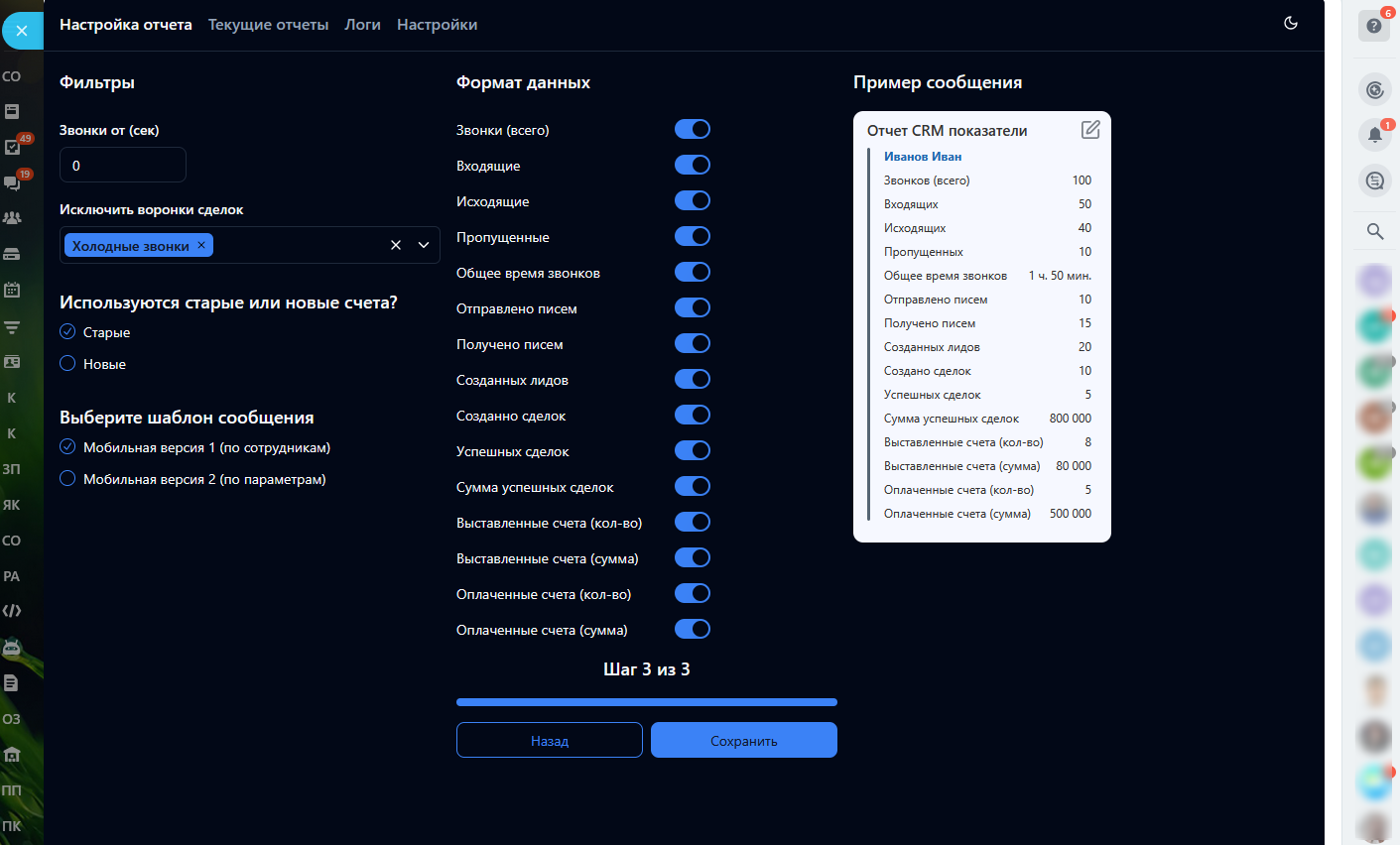Click the dark mode moon icon
Image resolution: width=1400 pixels, height=845 pixels.
coord(1291,23)
